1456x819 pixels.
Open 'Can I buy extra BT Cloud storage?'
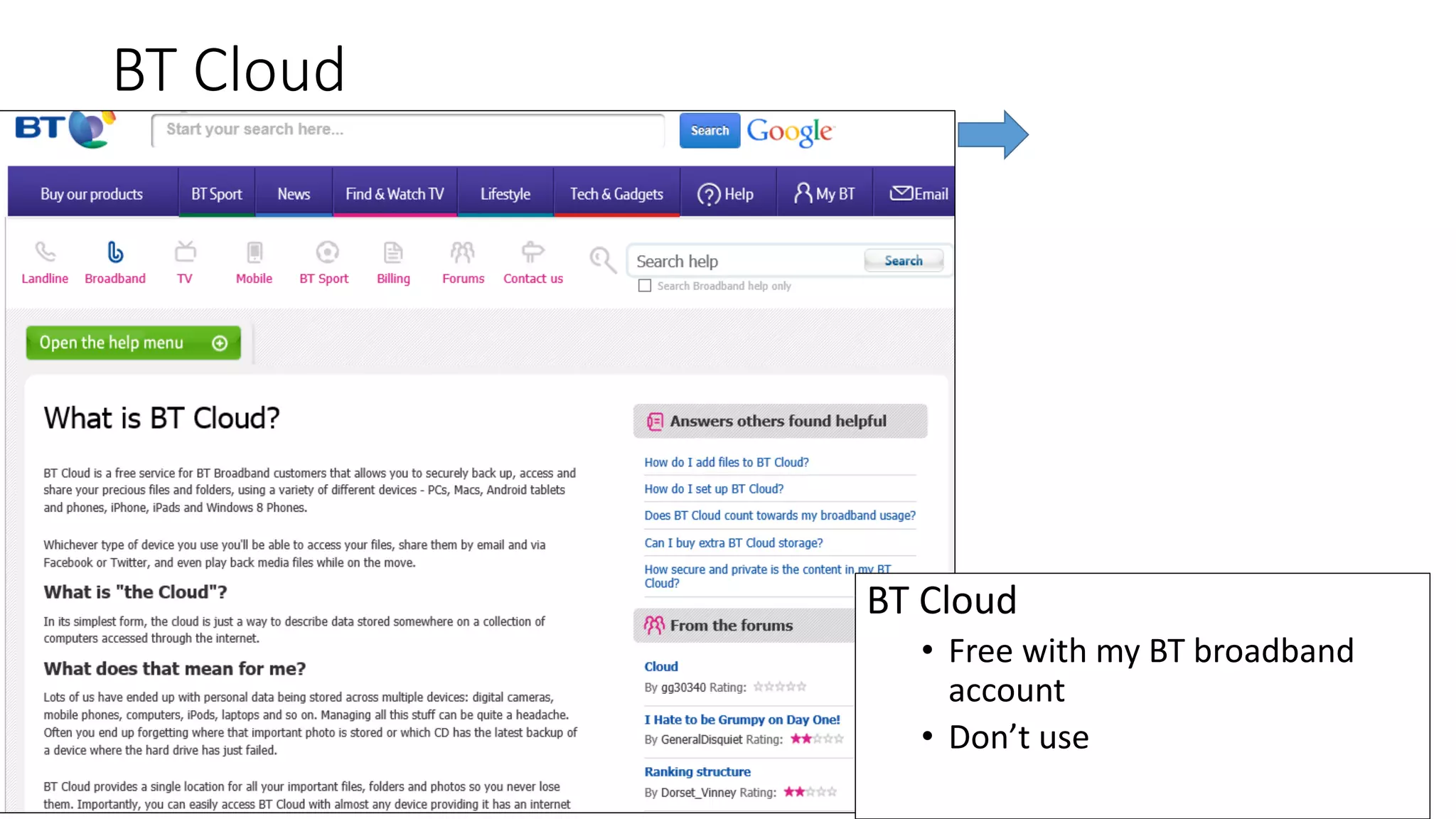(734, 543)
